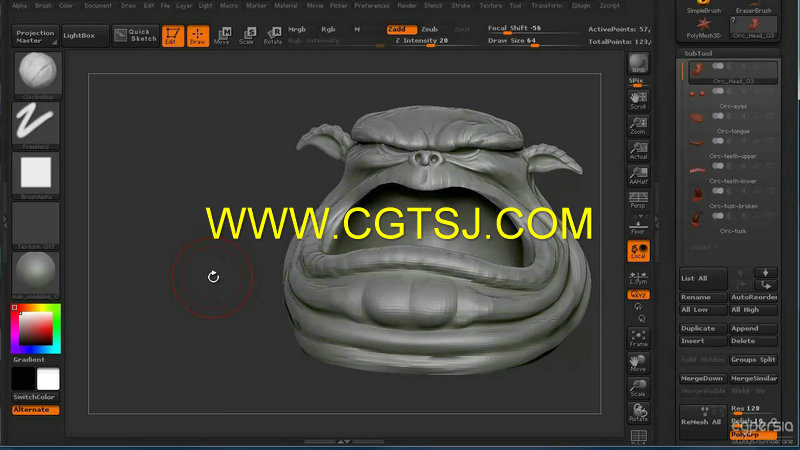Select the Move tool in top shelf
800x450 pixels.
tap(222, 36)
